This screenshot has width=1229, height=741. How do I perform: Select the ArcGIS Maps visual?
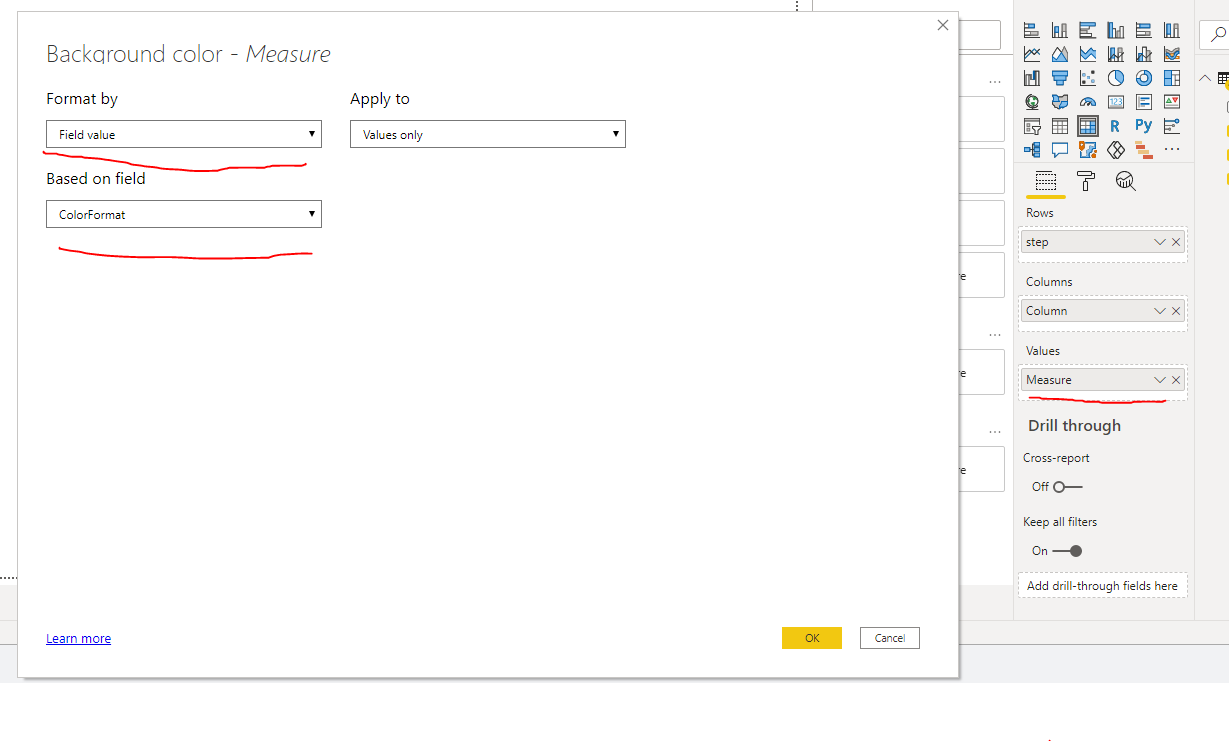[1088, 149]
